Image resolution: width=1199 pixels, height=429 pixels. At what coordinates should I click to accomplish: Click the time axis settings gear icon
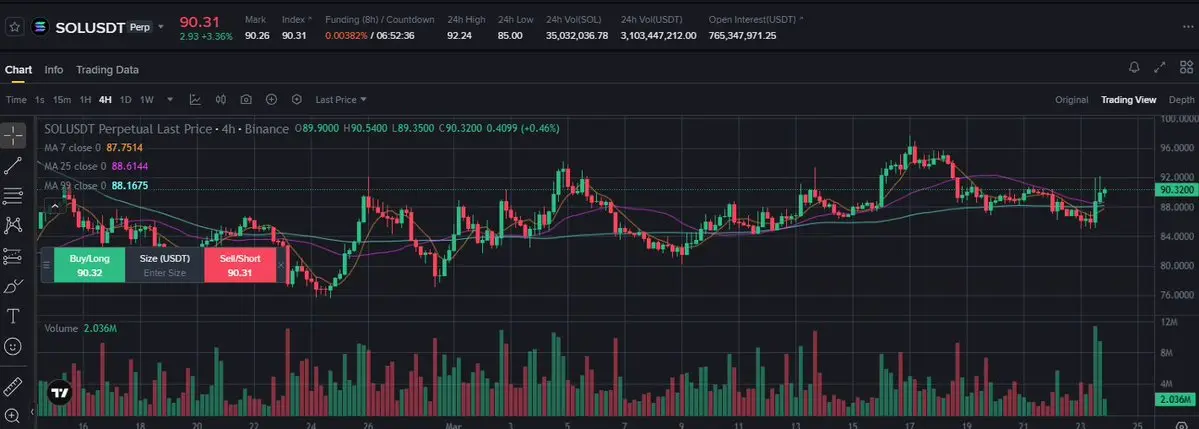[1181, 424]
